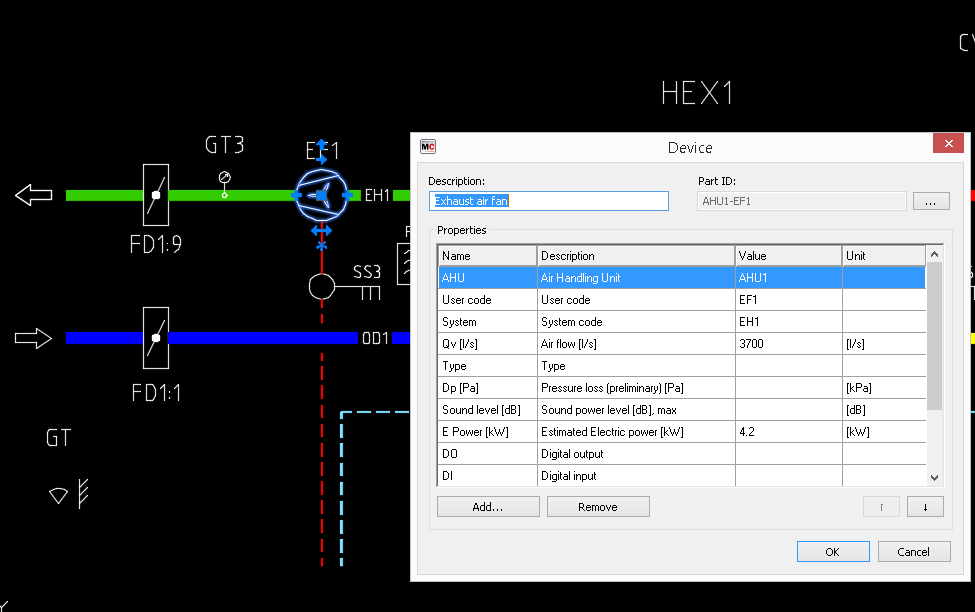Click the Description text field
The height and width of the screenshot is (612, 975).
[548, 202]
